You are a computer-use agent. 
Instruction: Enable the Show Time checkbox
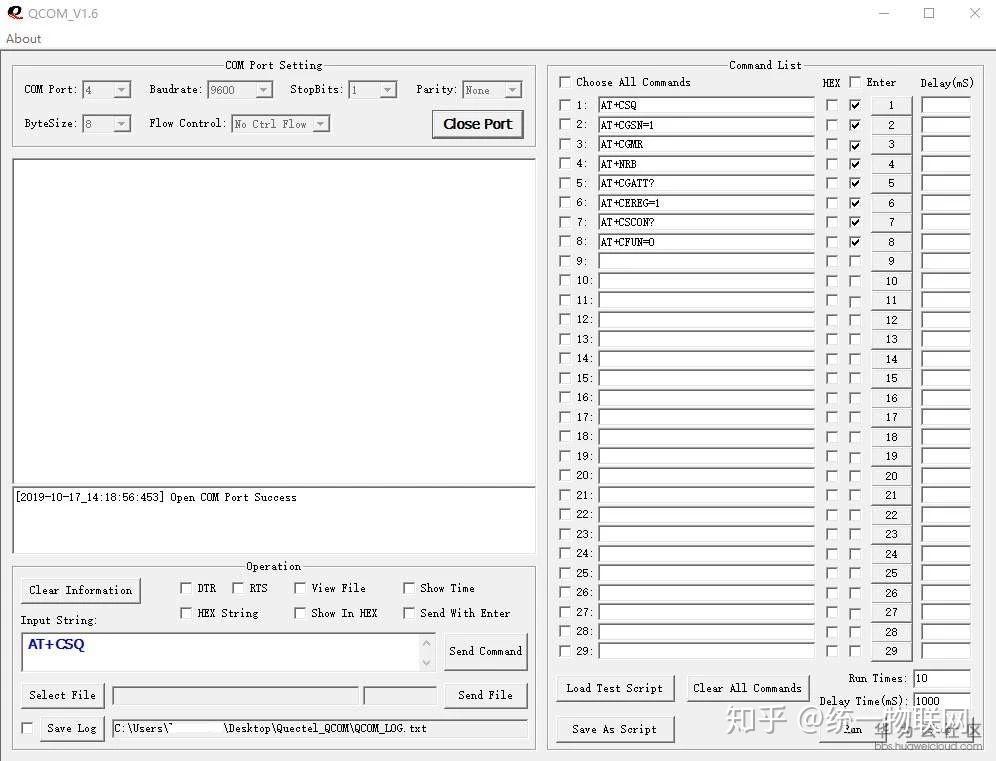[409, 588]
